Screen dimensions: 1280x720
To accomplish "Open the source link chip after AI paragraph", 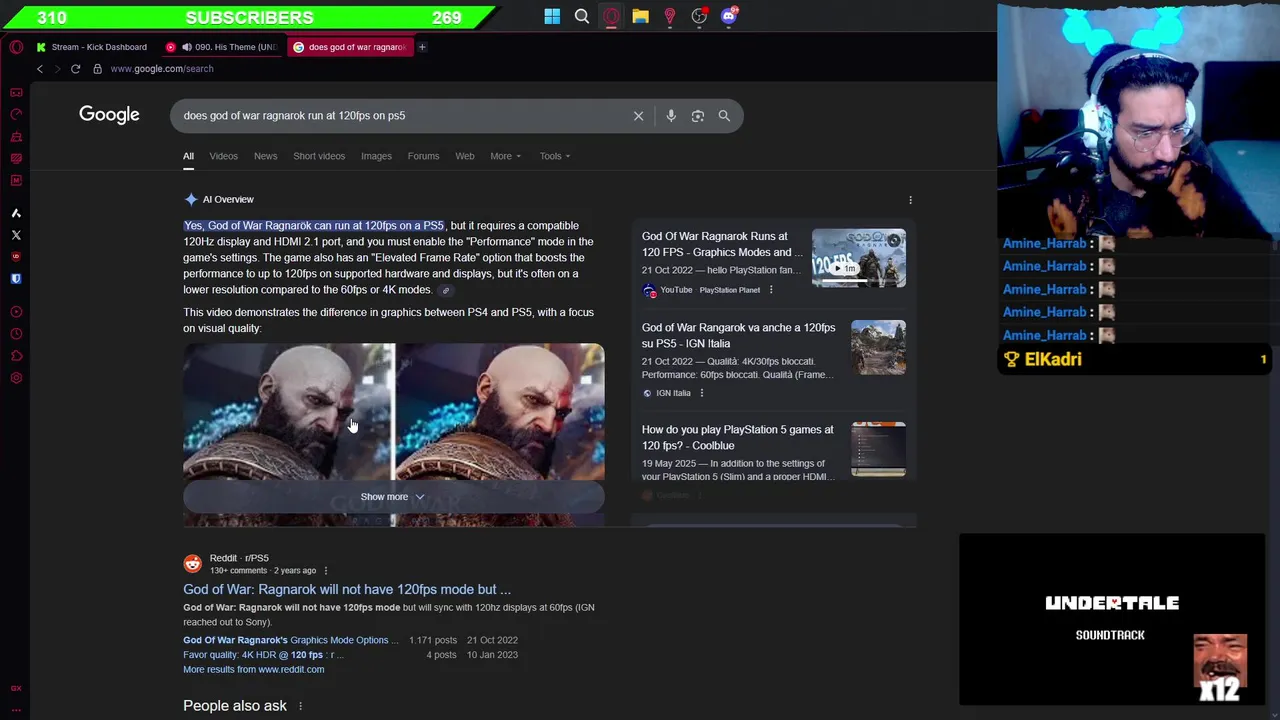I will [x=446, y=291].
